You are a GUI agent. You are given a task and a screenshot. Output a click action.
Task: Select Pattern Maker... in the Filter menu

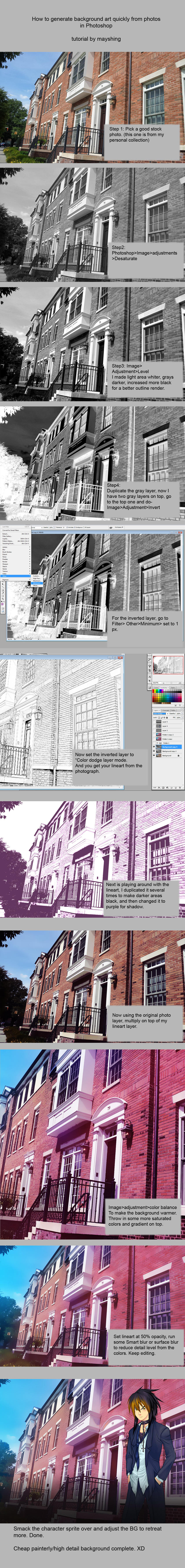tap(16, 541)
